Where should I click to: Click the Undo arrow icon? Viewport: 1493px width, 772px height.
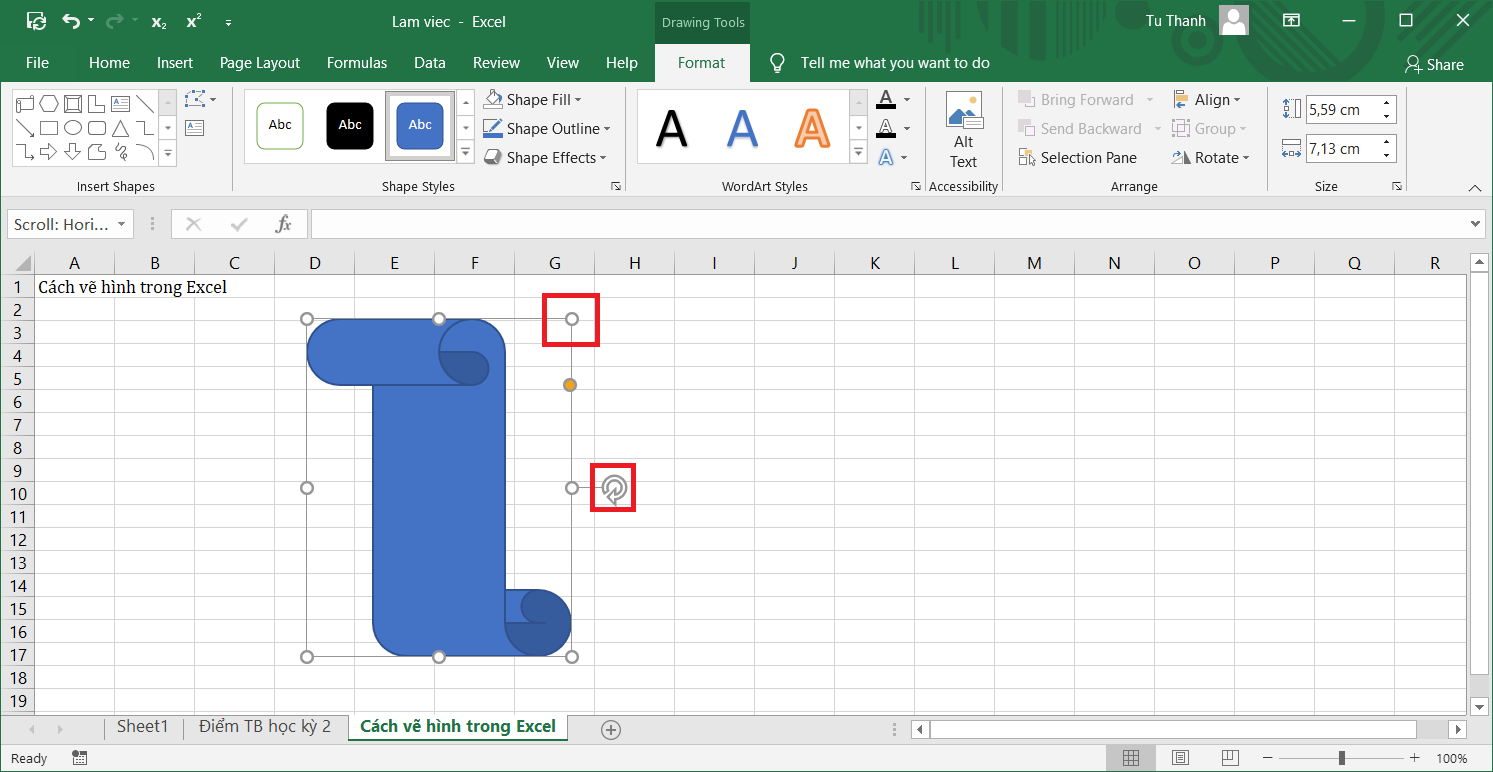70,21
